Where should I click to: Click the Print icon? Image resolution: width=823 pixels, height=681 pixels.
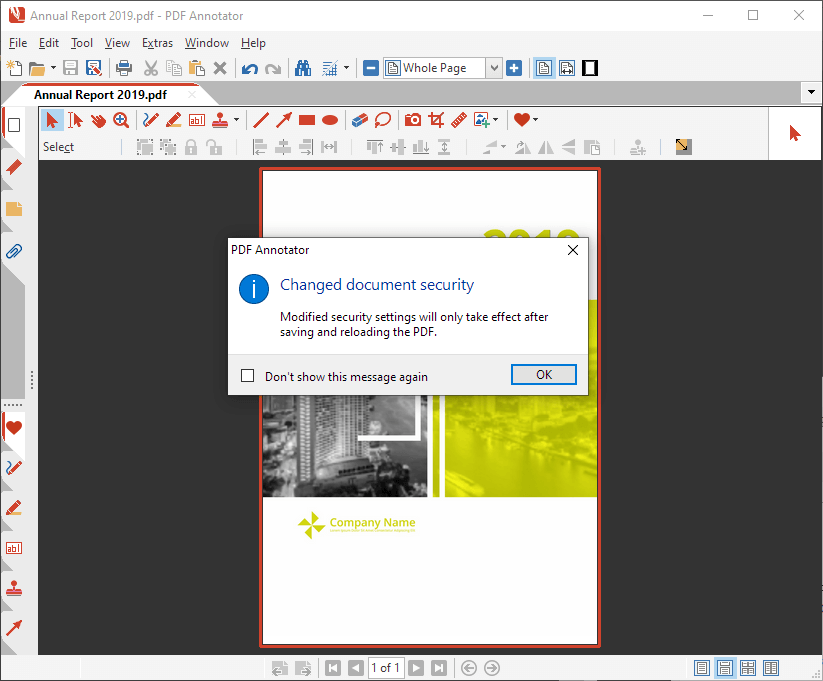coord(124,68)
